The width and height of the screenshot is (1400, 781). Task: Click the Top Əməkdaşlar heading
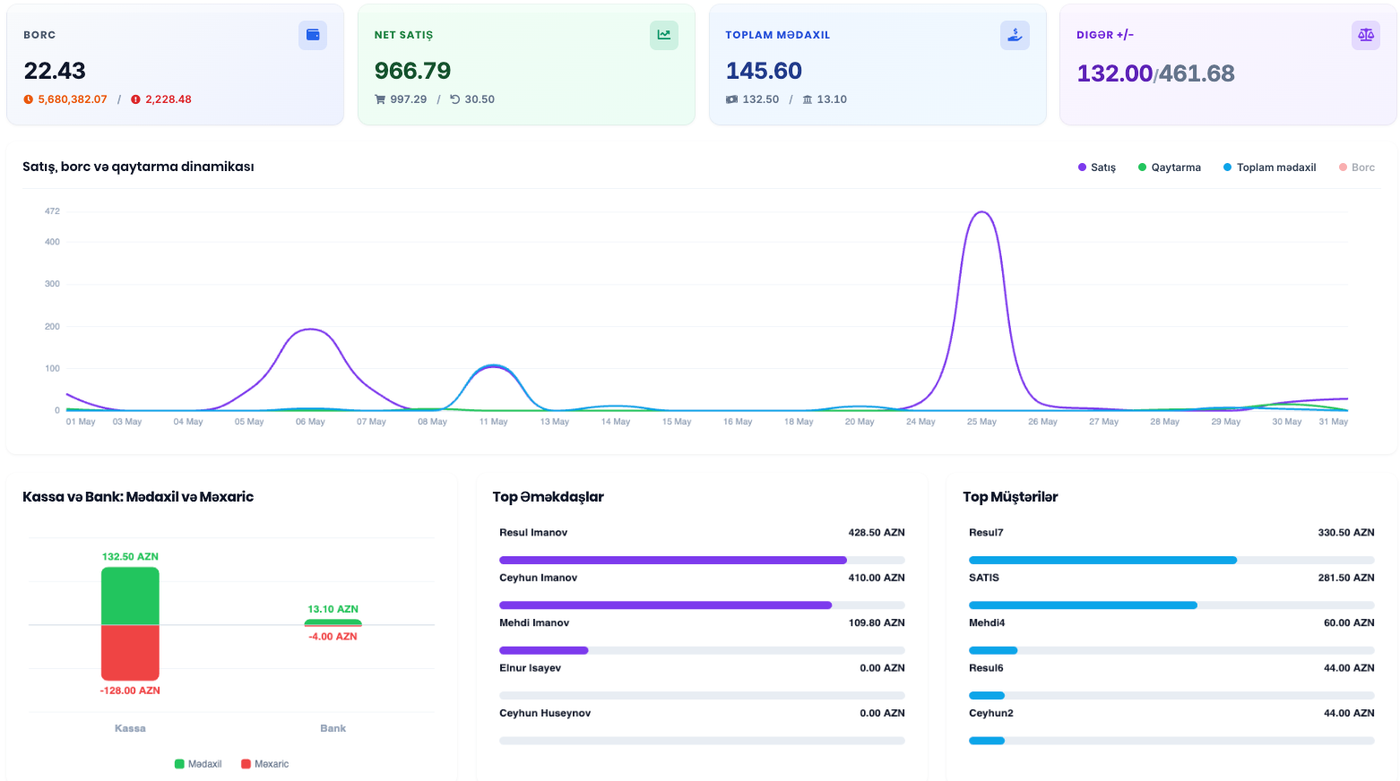pyautogui.click(x=548, y=497)
